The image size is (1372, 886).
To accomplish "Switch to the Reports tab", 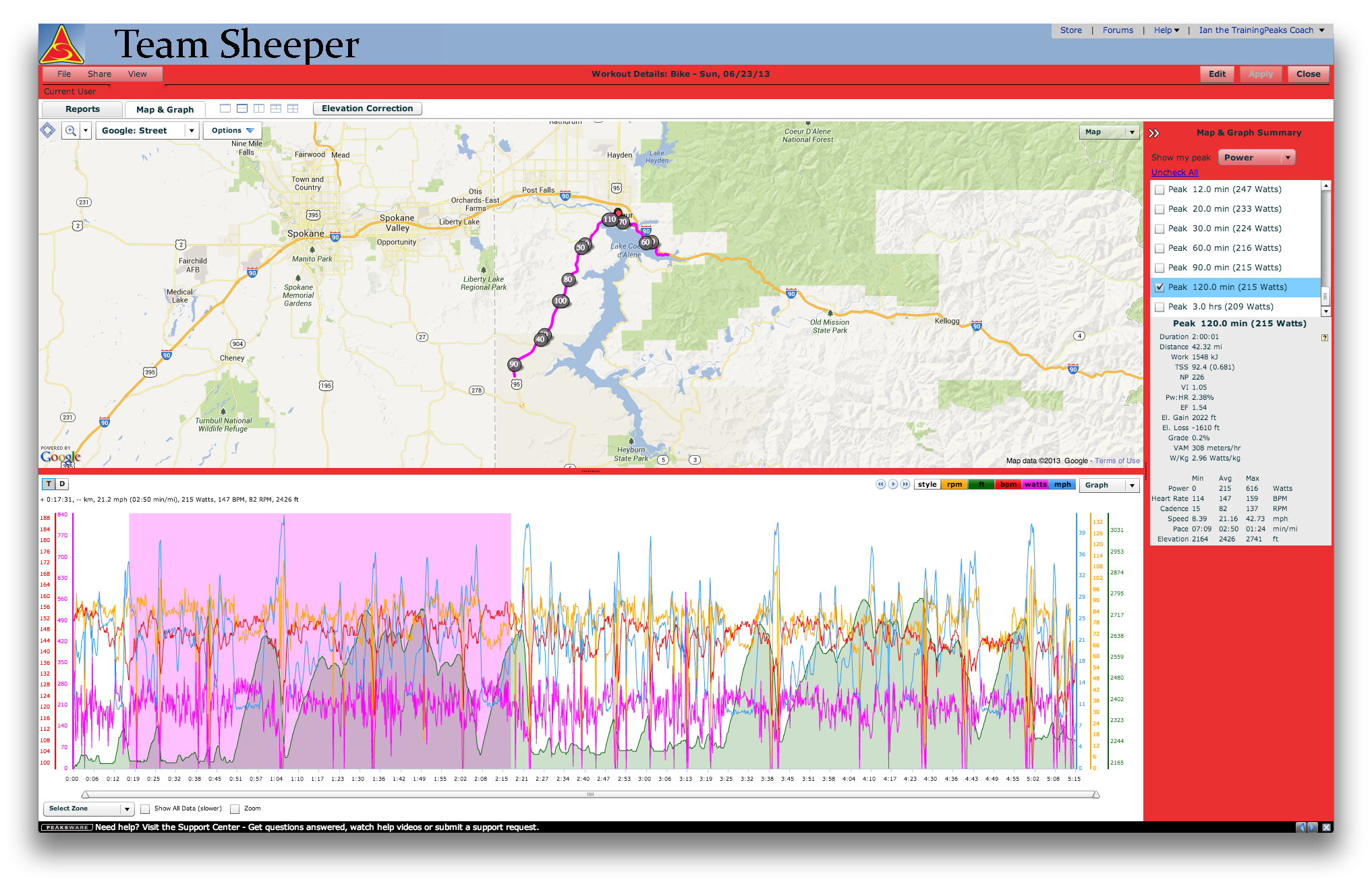I will tap(82, 109).
